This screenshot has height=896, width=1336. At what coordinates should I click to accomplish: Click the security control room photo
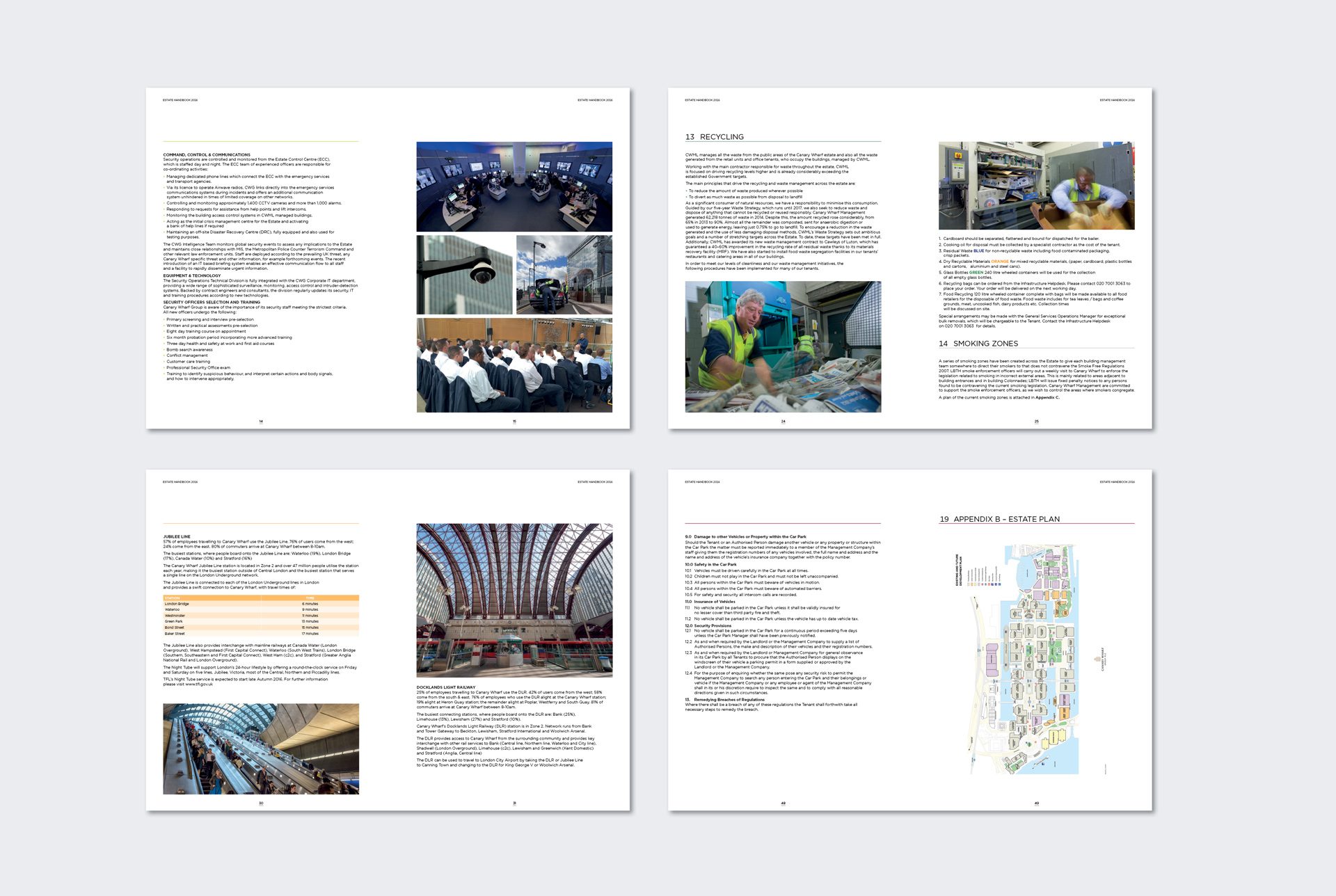pyautogui.click(x=514, y=186)
